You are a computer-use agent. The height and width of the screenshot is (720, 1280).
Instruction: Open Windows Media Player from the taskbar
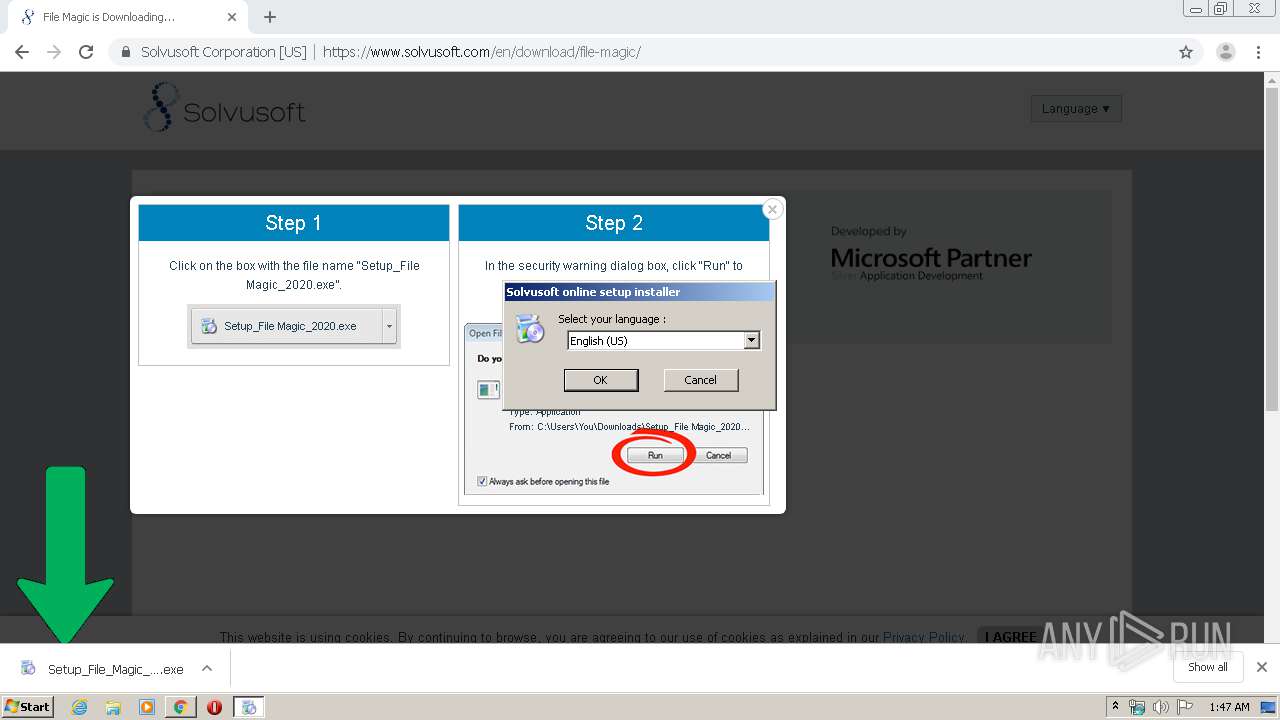click(x=147, y=707)
